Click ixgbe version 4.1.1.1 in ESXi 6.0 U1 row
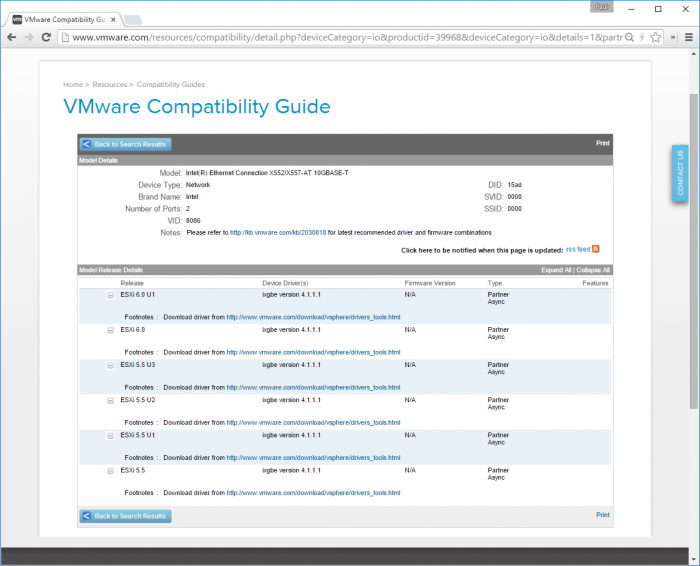Screen dimensions: 700x566 [292, 295]
